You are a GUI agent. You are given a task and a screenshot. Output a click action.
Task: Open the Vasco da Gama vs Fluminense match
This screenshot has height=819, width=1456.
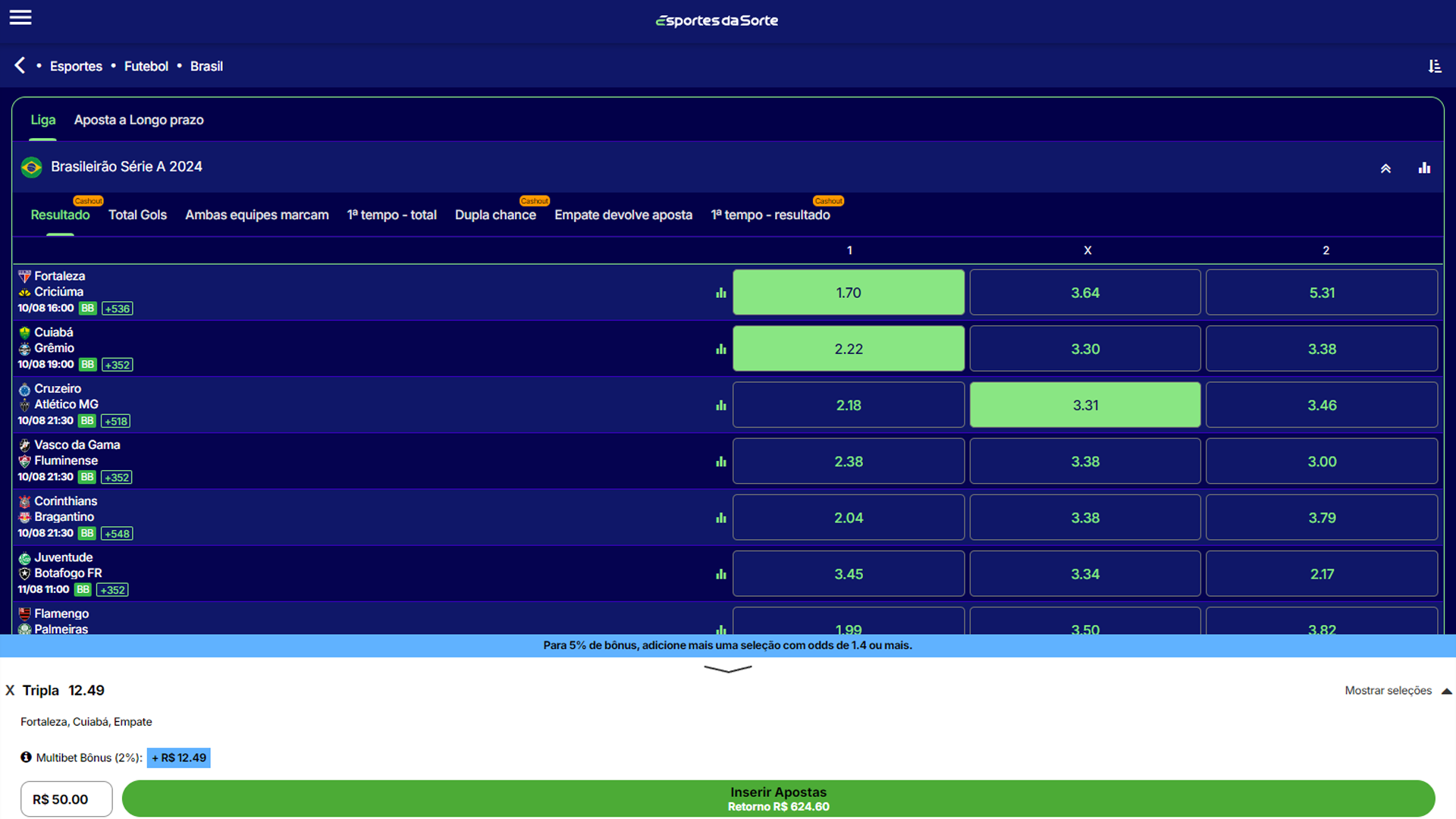tap(69, 453)
